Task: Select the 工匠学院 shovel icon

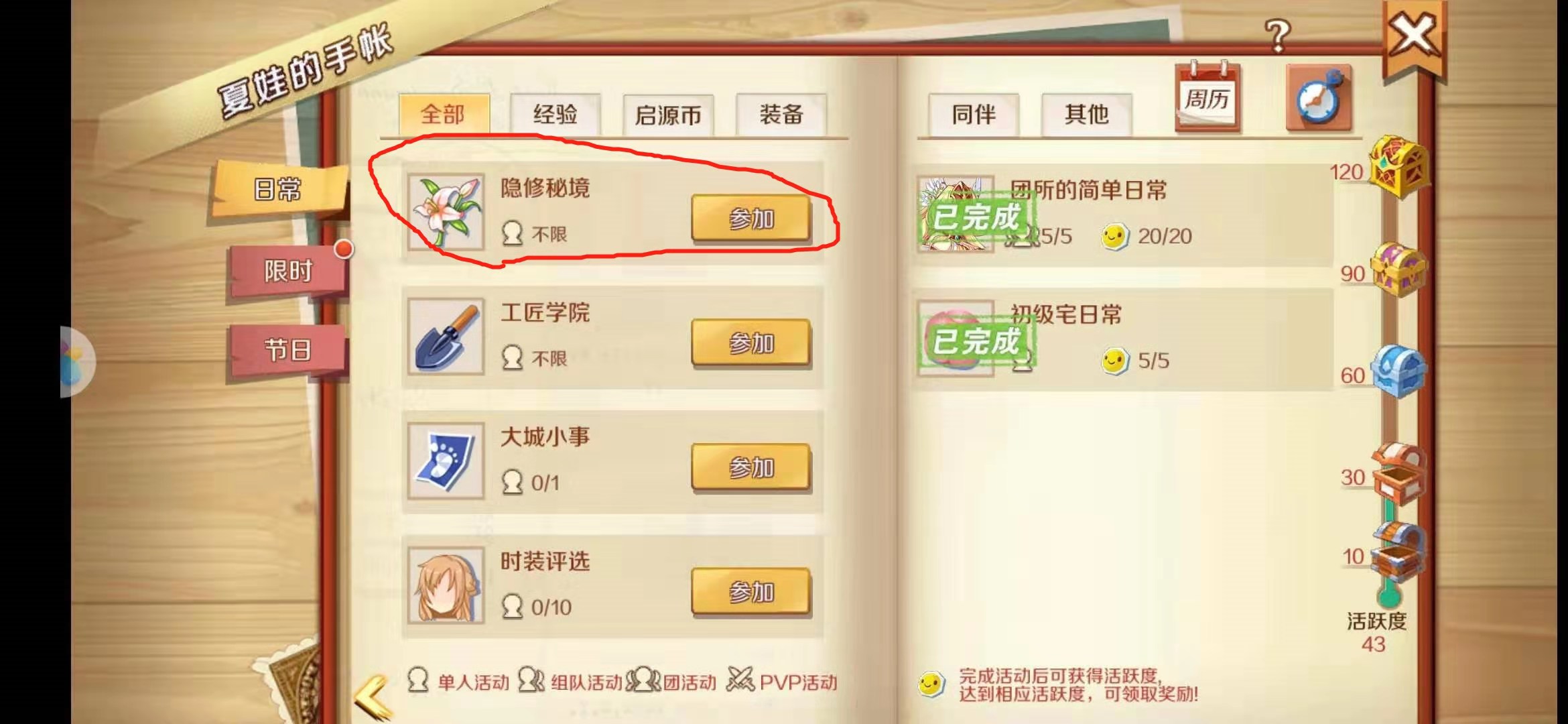Action: (x=446, y=337)
